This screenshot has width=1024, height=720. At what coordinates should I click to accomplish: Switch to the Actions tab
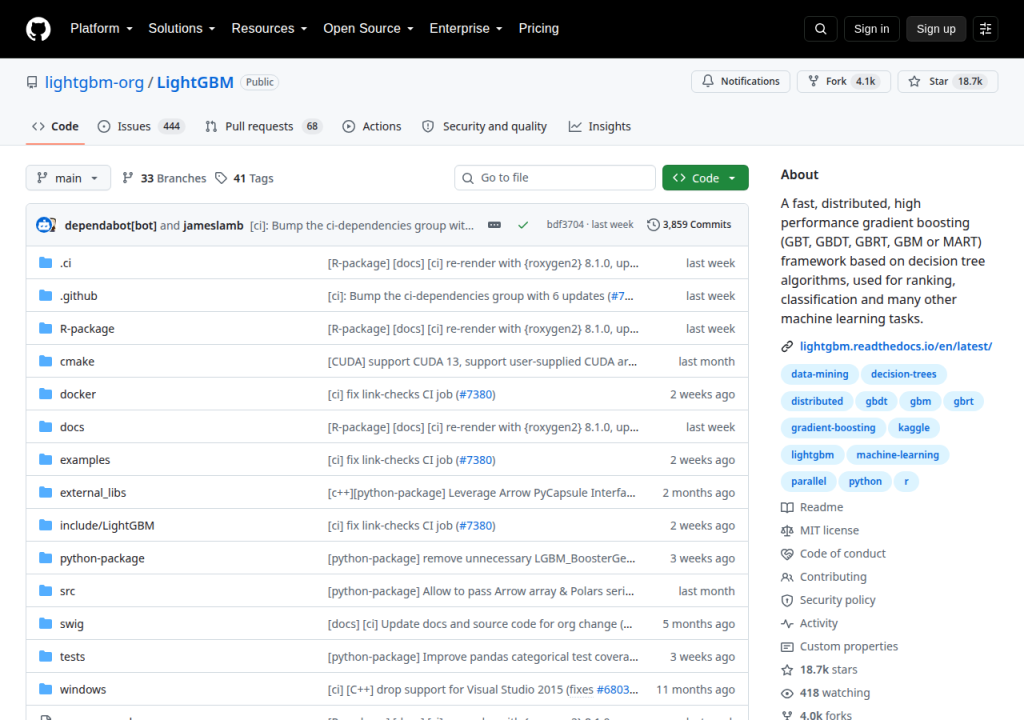coord(372,126)
